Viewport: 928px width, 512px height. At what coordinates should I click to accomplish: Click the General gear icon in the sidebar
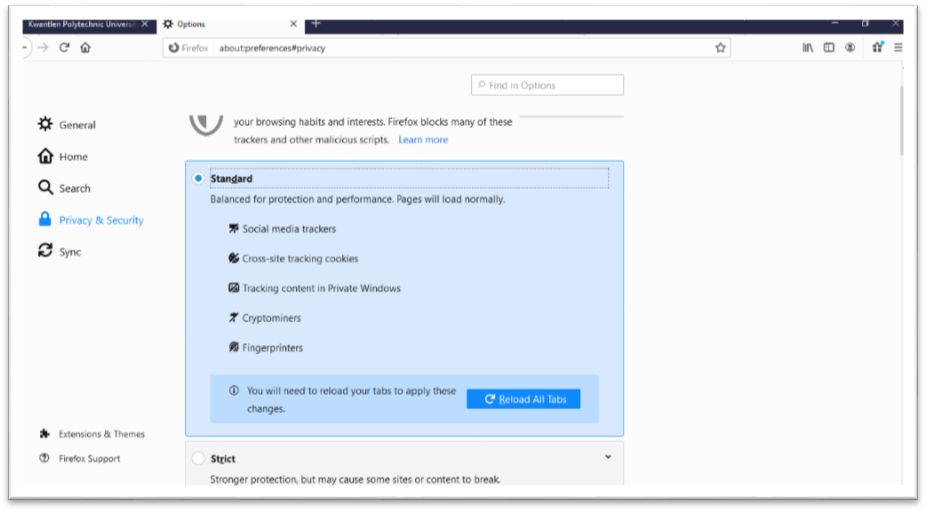pos(46,124)
